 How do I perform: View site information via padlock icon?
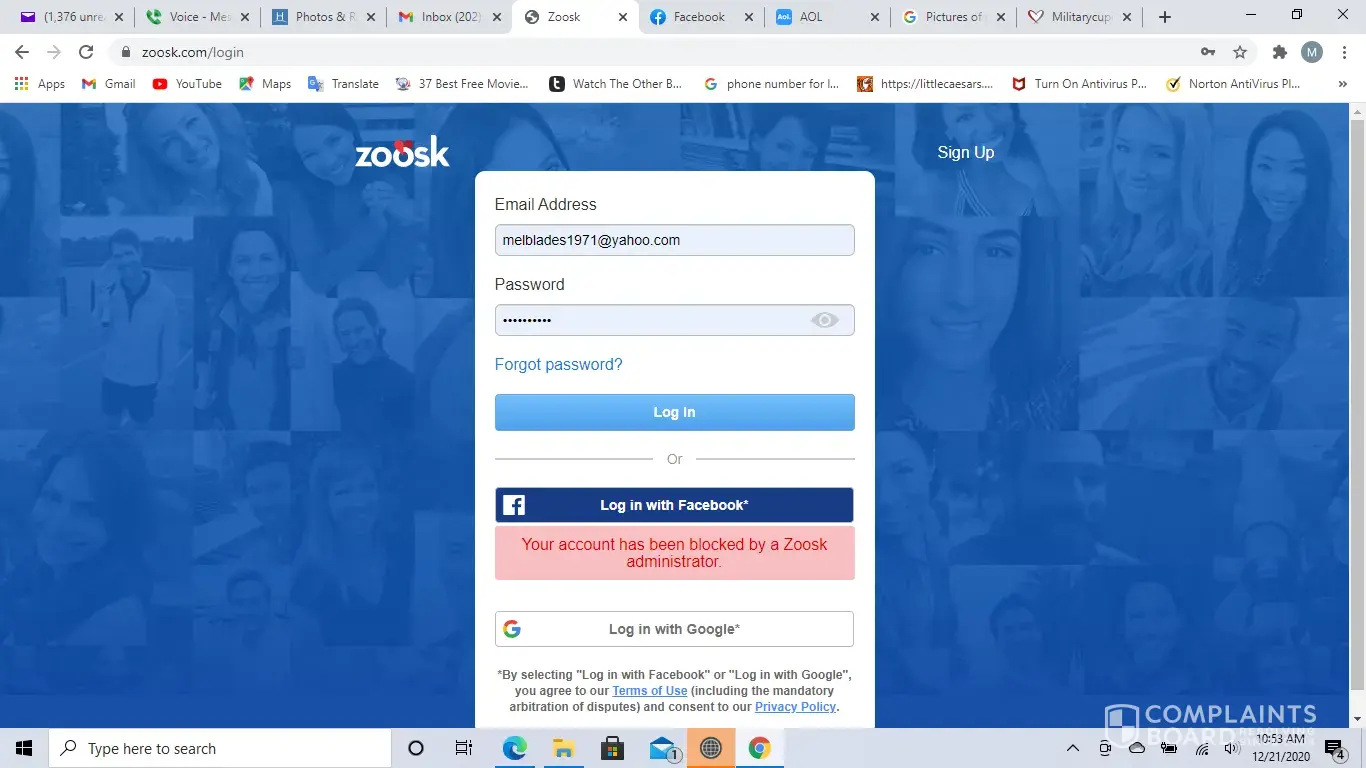click(126, 52)
